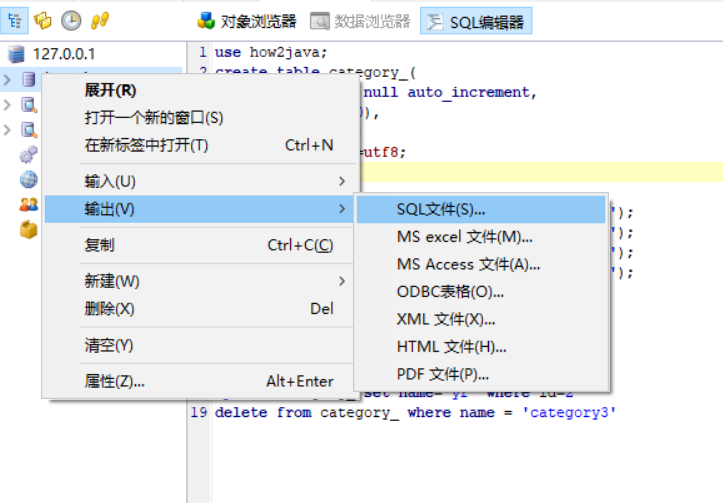The height and width of the screenshot is (503, 723).
Task: Expand the 新建(W) submenu arrow
Action: tap(342, 281)
